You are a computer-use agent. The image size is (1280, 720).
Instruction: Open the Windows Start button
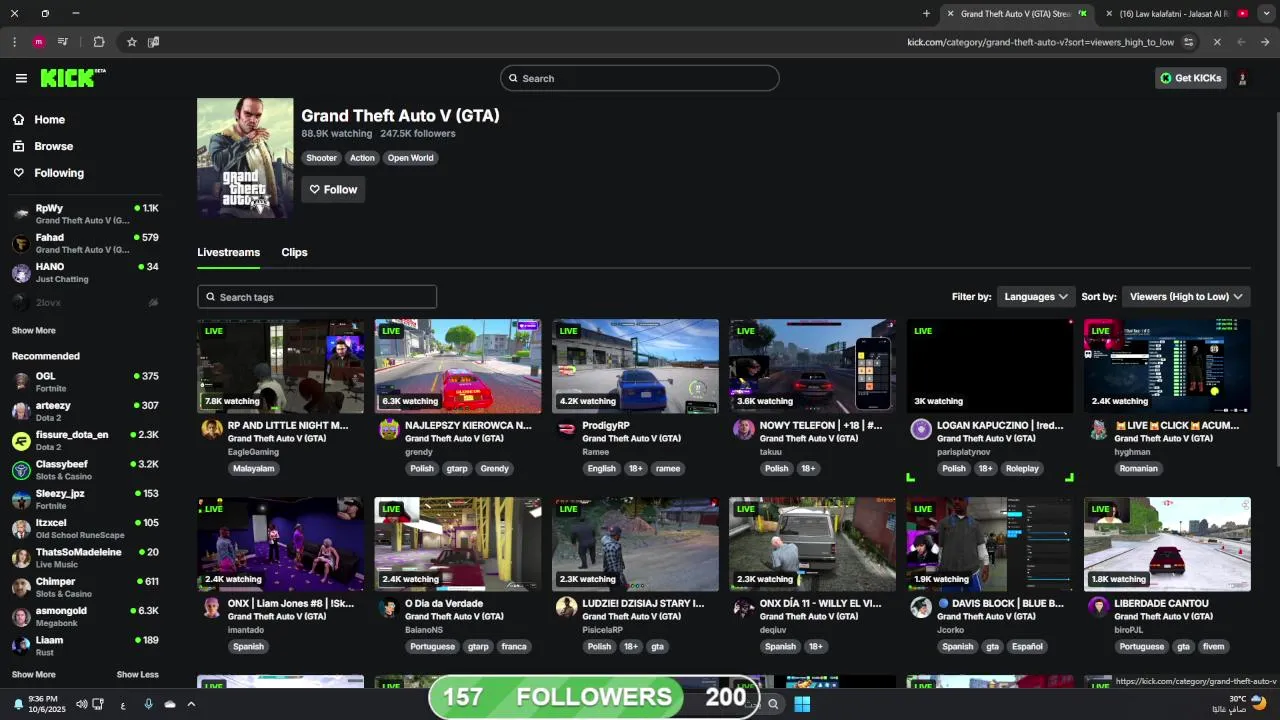tap(802, 704)
